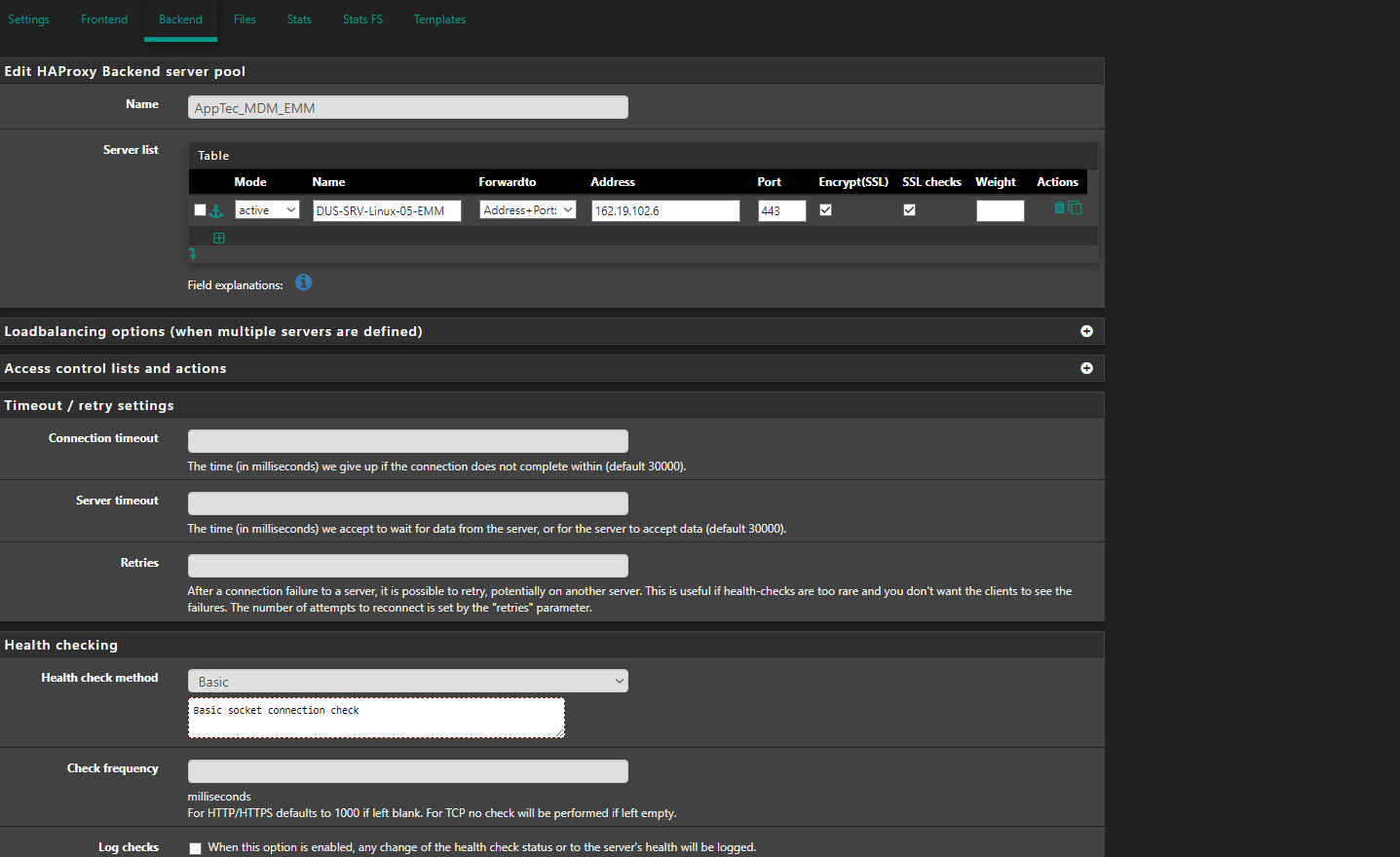Expand Access control lists and actions section
The image size is (1400, 857).
1086,368
